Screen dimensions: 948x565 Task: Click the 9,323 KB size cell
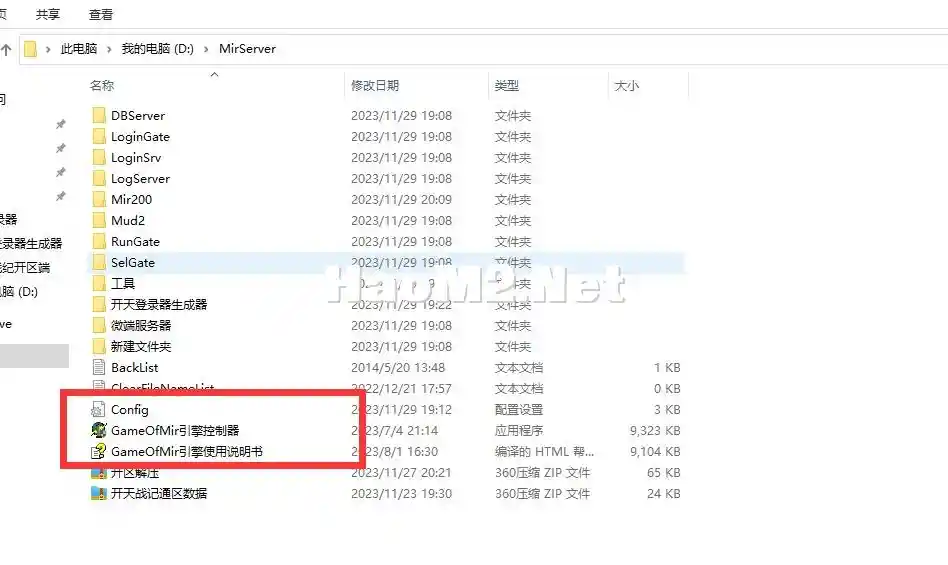point(655,430)
